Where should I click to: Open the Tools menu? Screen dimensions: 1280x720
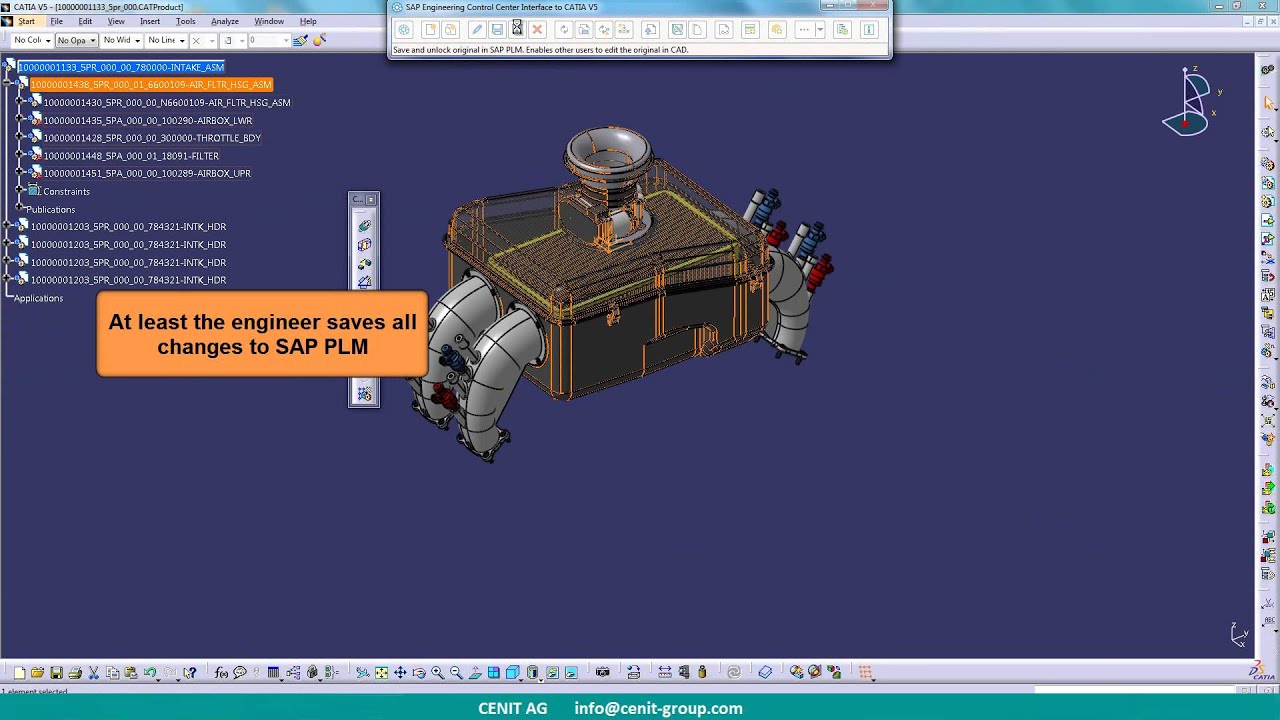pyautogui.click(x=186, y=21)
